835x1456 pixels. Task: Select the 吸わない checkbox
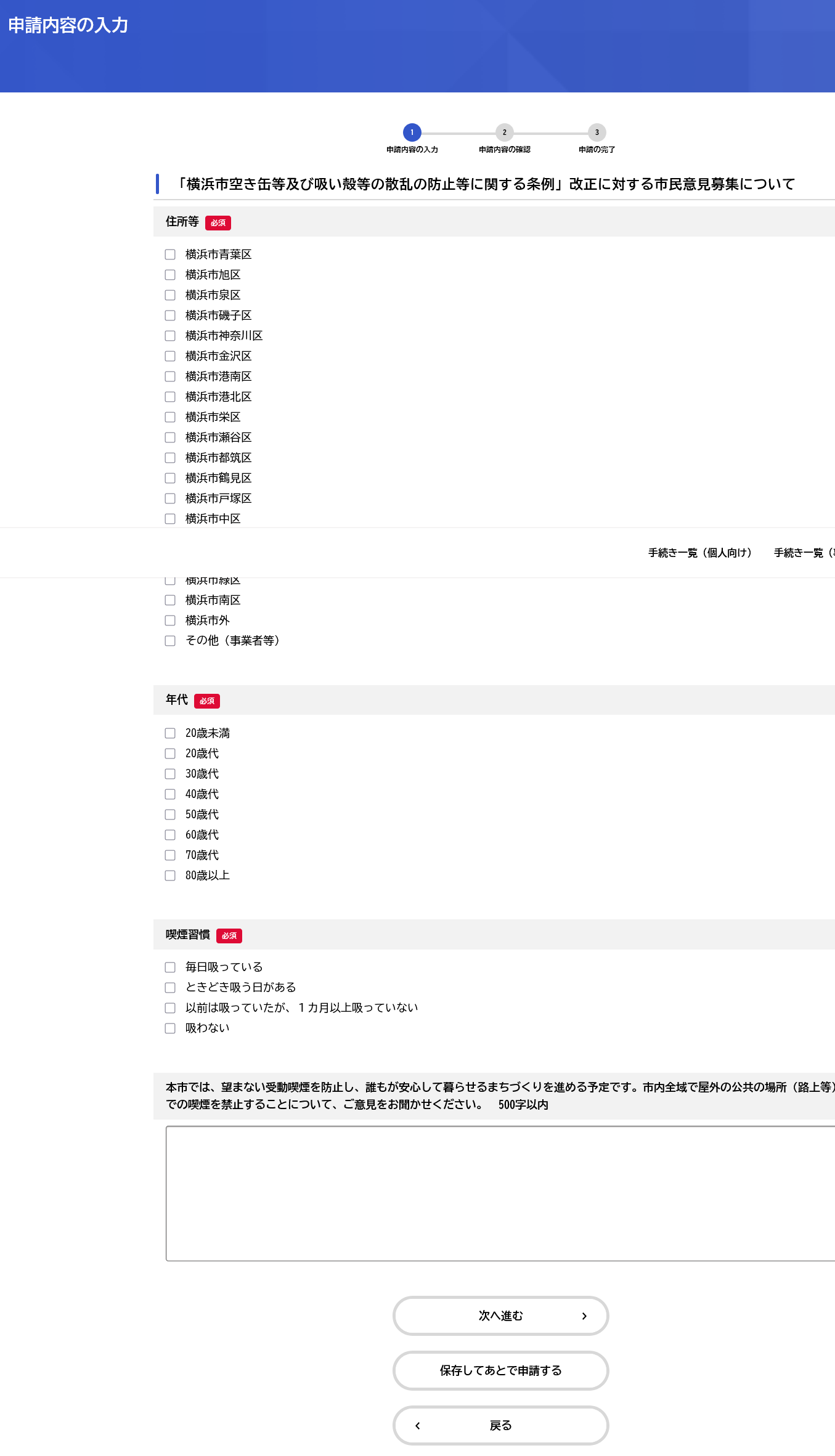coord(170,1028)
